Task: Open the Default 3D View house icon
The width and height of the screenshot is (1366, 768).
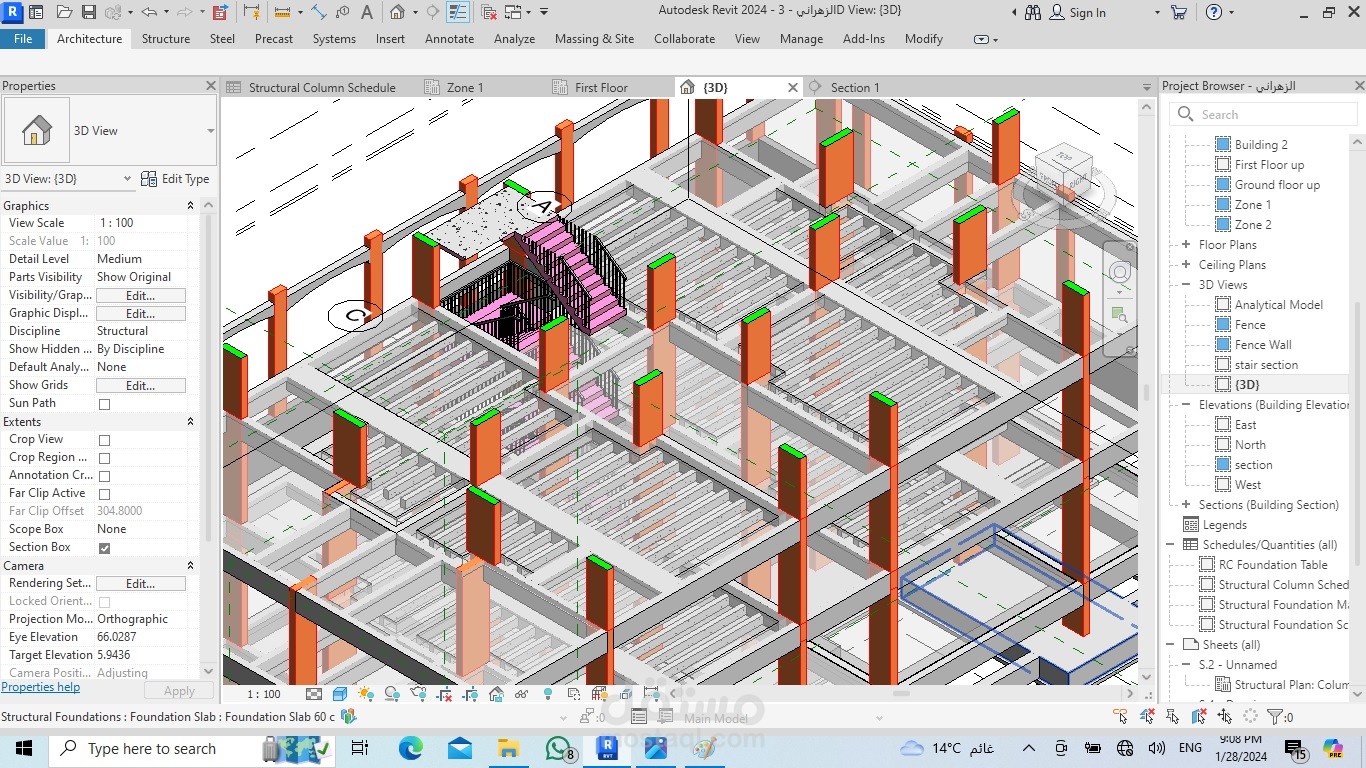Action: 398,13
